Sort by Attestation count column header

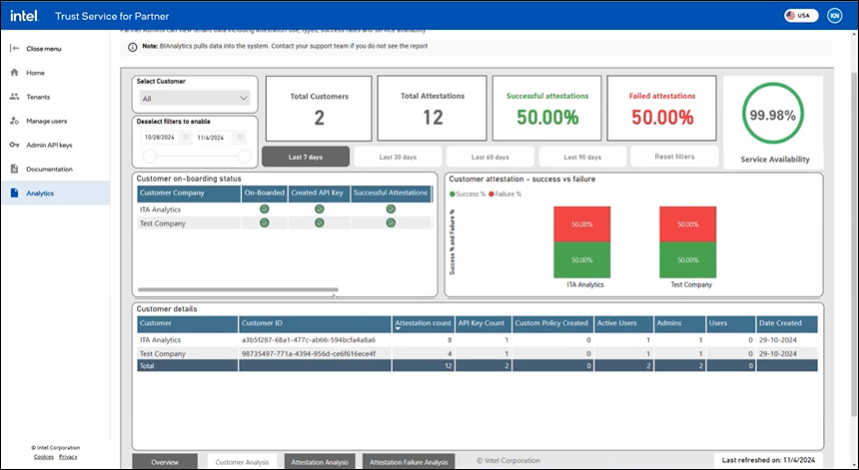pyautogui.click(x=423, y=324)
